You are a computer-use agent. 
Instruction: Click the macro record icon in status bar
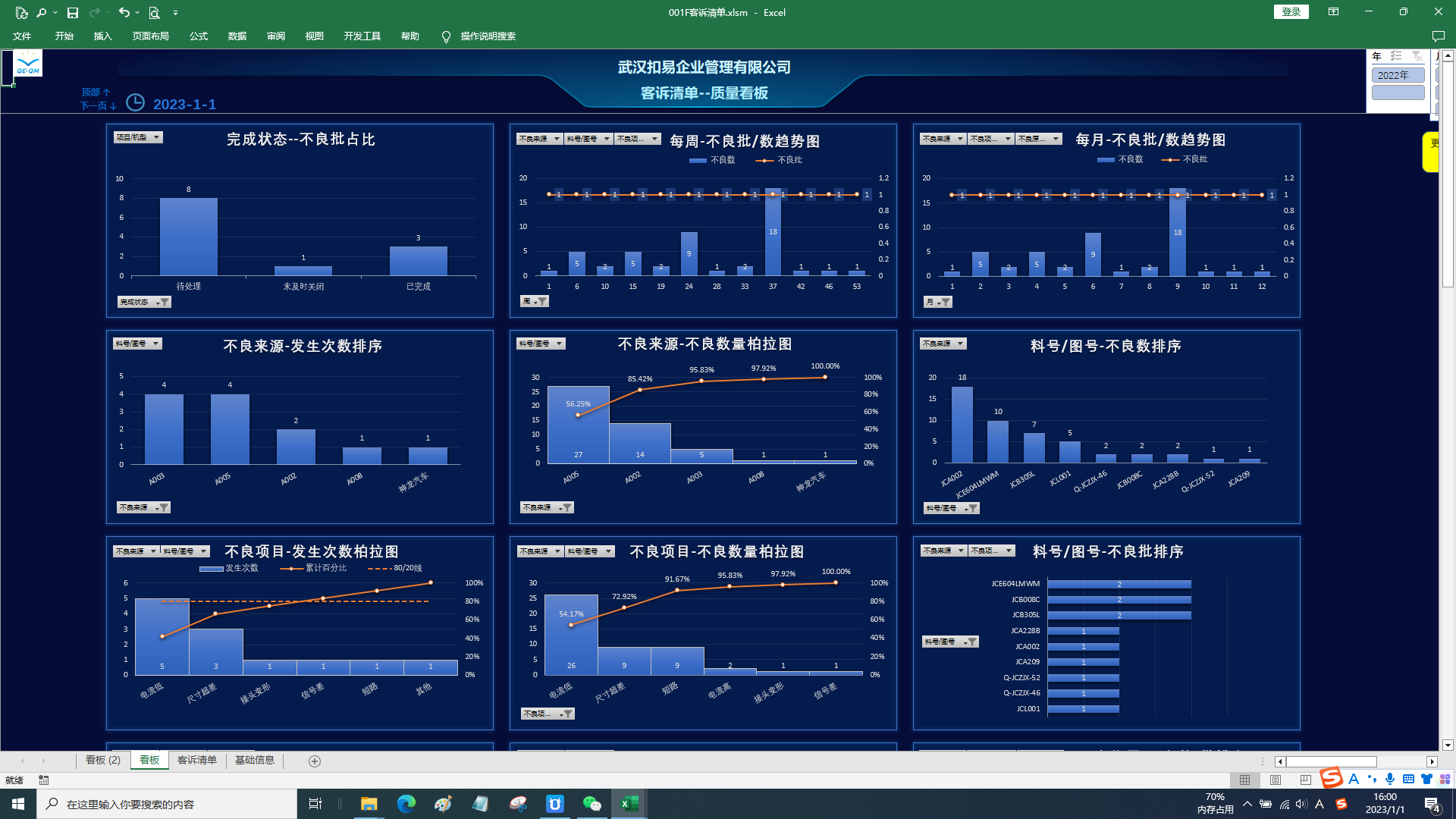coord(44,780)
